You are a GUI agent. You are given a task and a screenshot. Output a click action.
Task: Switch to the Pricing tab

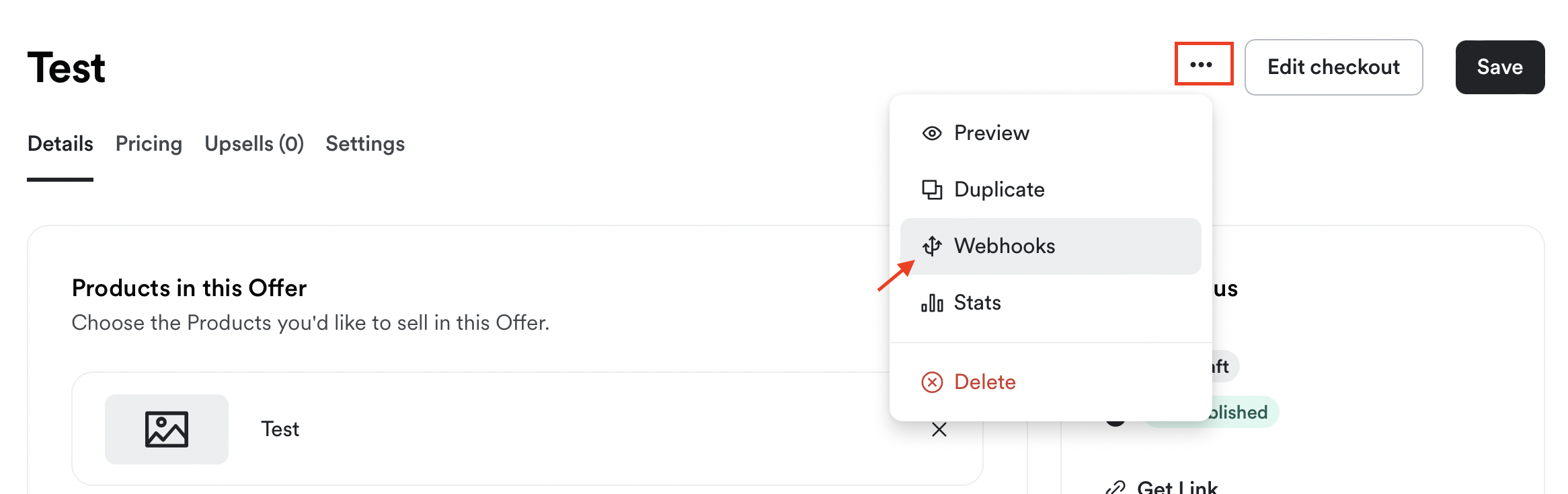(149, 144)
